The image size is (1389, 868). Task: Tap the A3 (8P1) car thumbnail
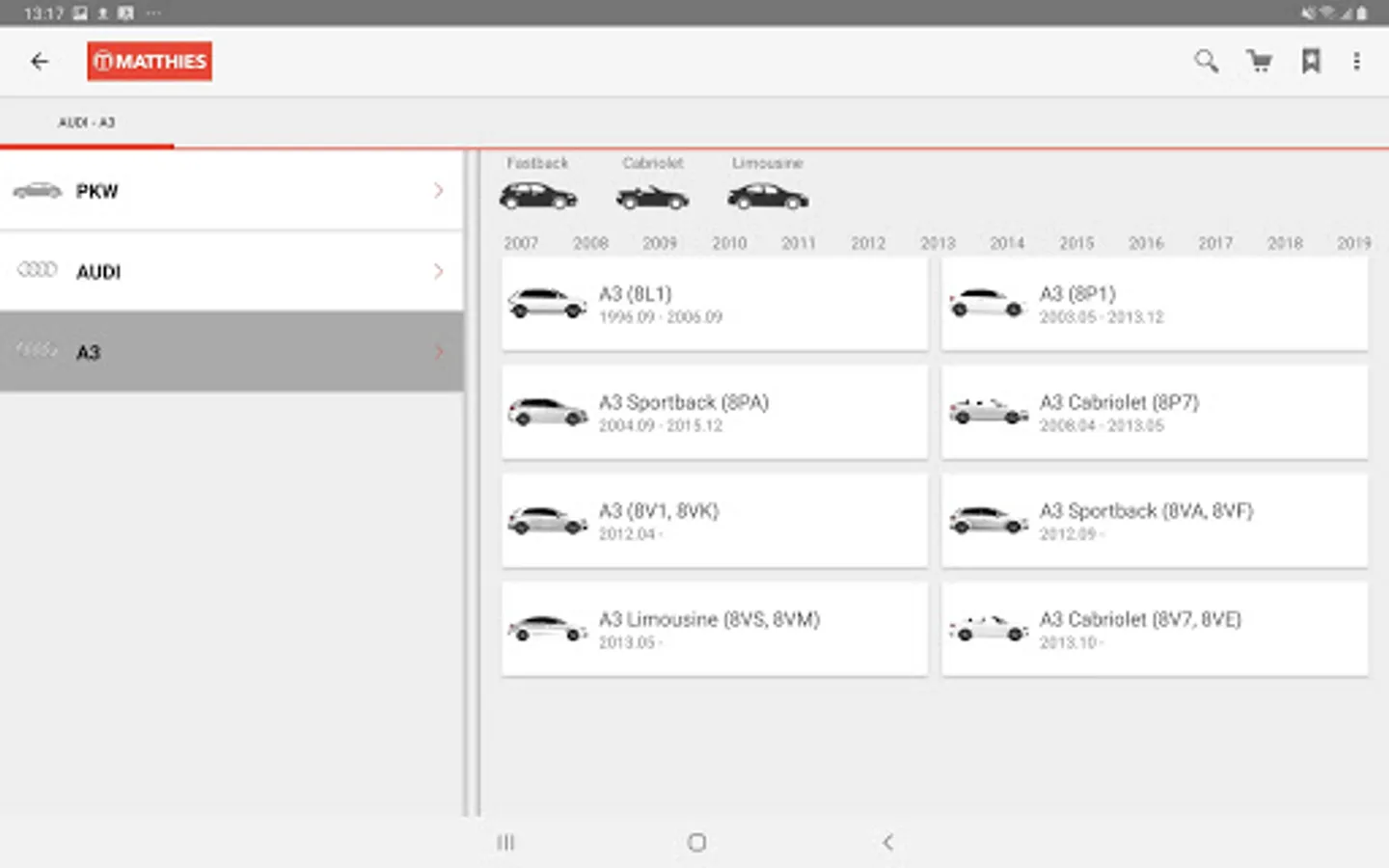(988, 303)
